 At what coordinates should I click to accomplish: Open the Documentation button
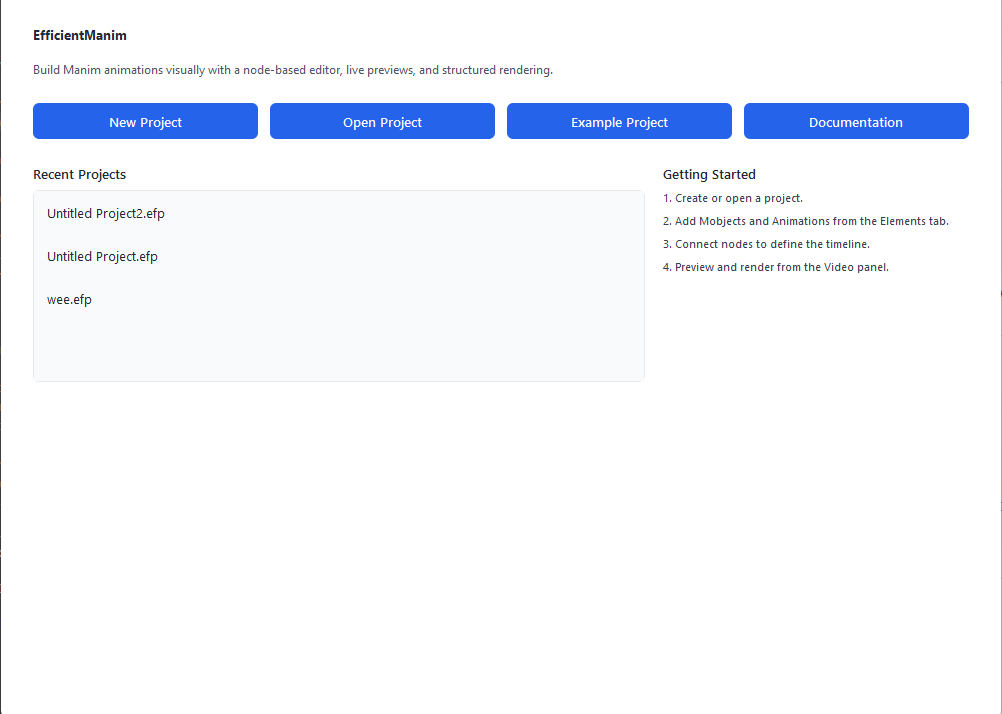[856, 121]
